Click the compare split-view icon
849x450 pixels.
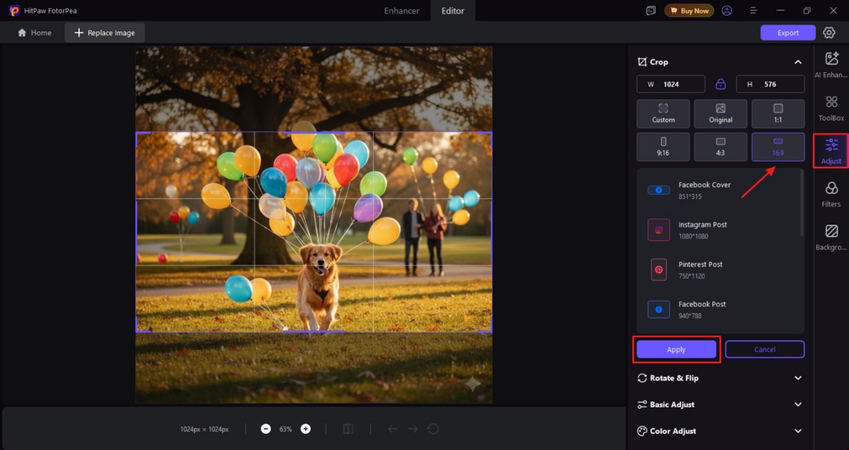[x=348, y=429]
